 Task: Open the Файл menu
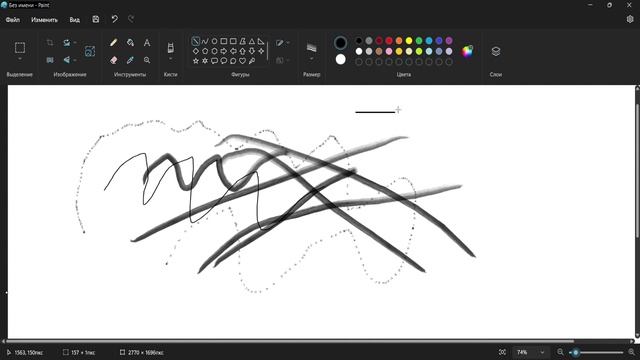pyautogui.click(x=13, y=20)
